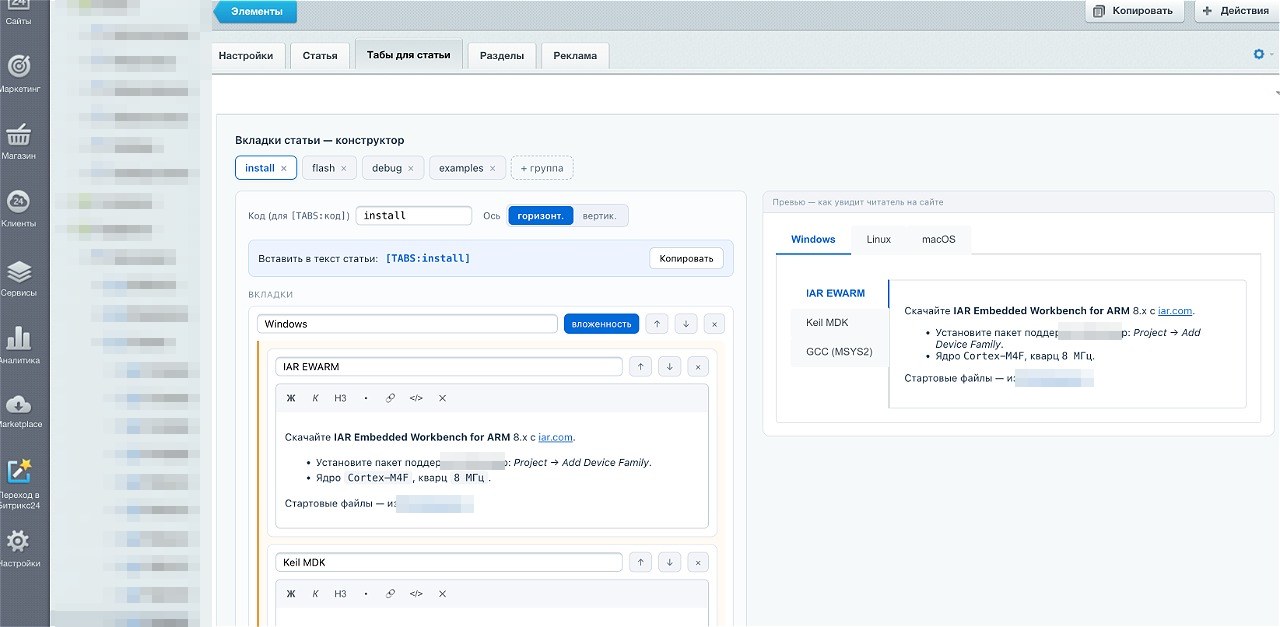Move the IAR EWARM nested tab up
1280x627 pixels.
tap(641, 367)
